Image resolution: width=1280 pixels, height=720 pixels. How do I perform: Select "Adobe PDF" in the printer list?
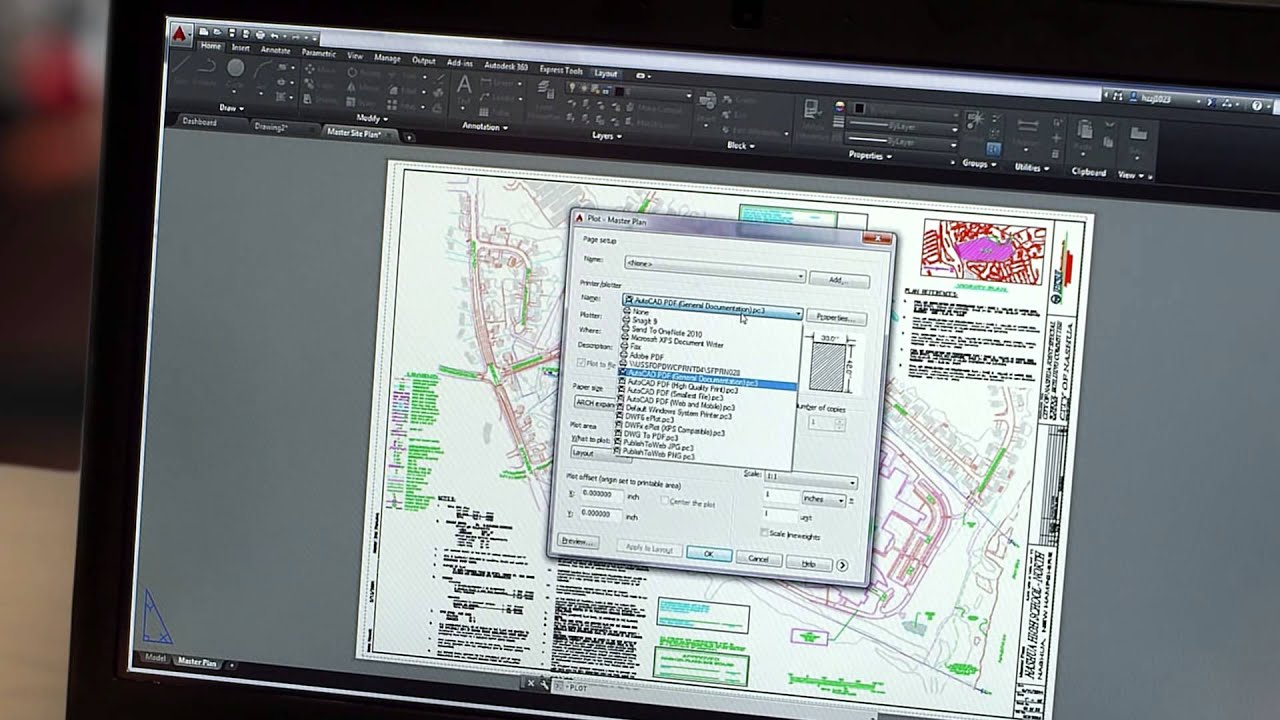pos(647,355)
